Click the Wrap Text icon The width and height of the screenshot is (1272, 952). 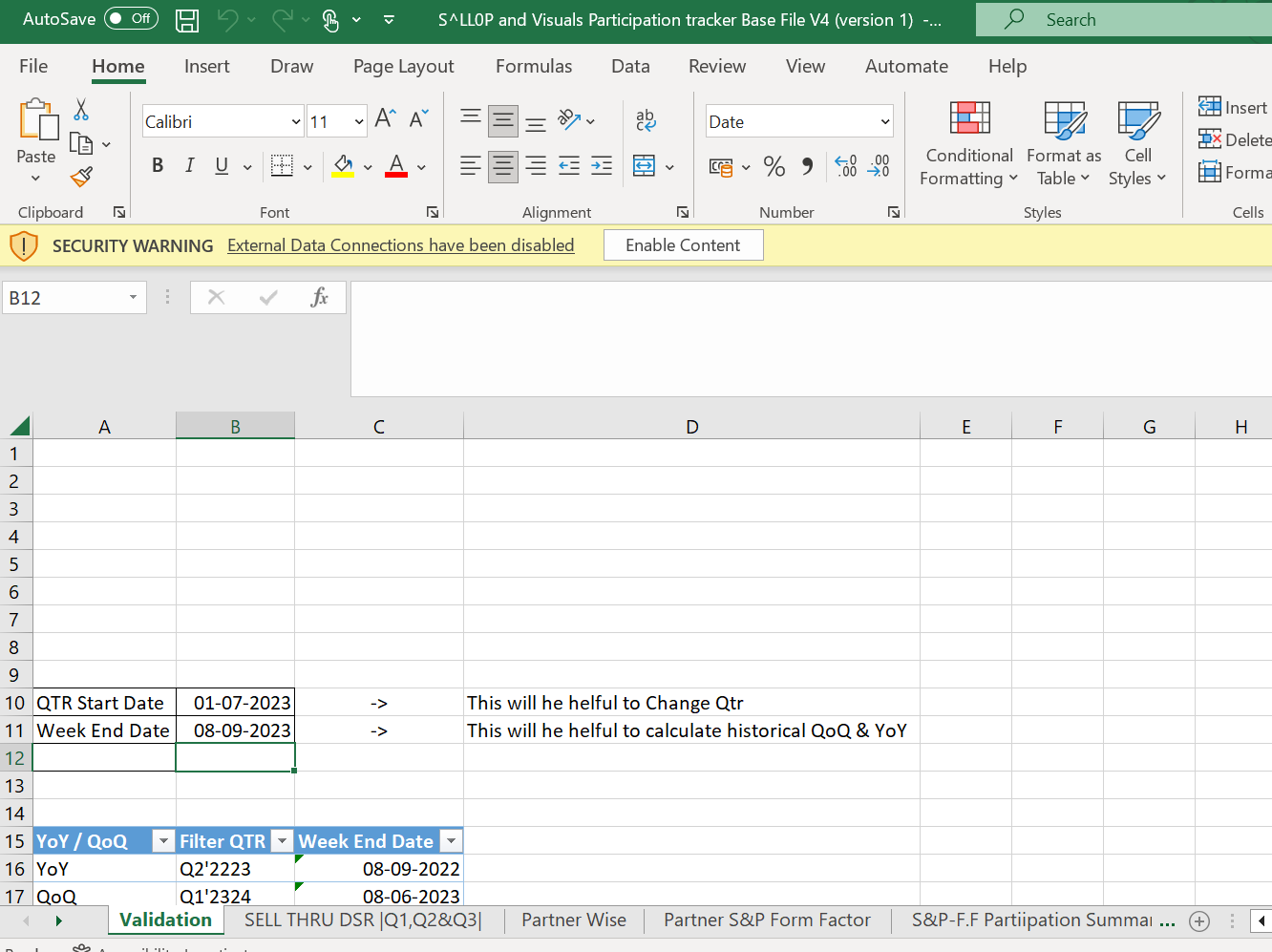pyautogui.click(x=646, y=120)
